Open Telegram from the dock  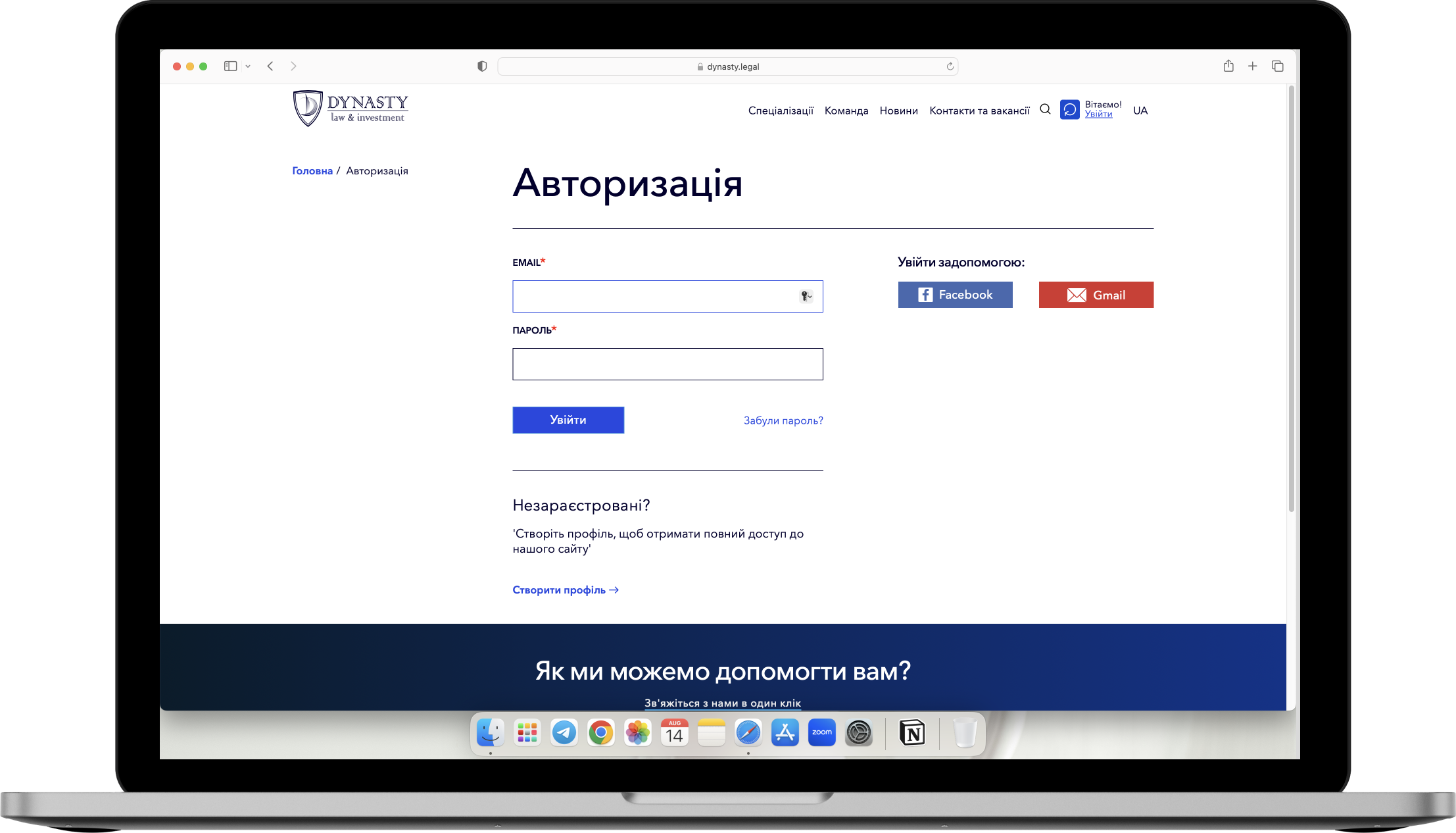click(x=564, y=732)
